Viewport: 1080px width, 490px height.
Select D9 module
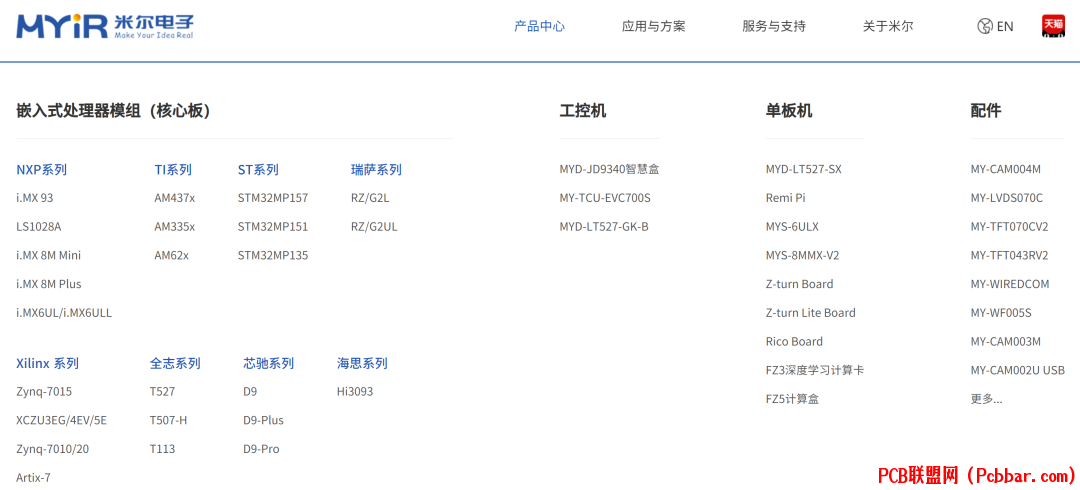pyautogui.click(x=250, y=391)
